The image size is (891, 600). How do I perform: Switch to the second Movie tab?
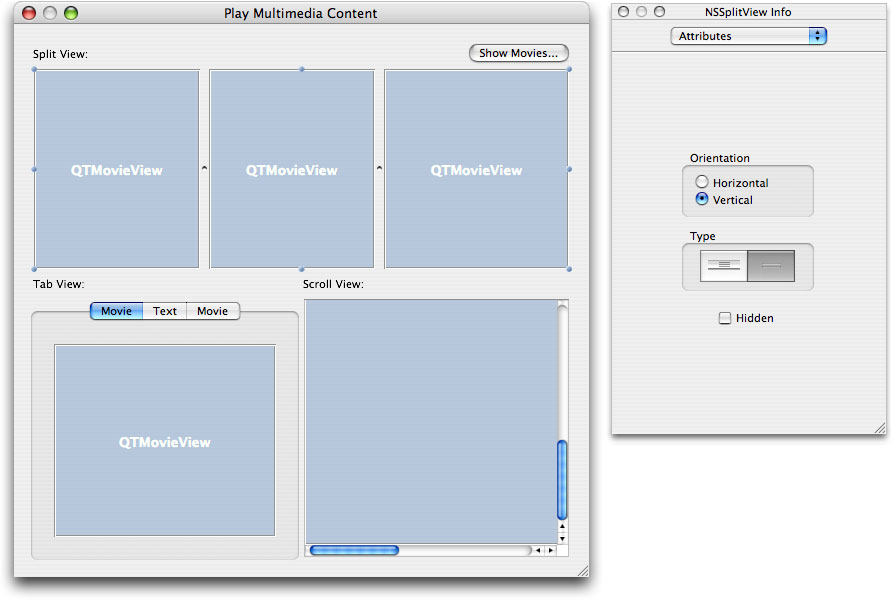pyautogui.click(x=212, y=311)
